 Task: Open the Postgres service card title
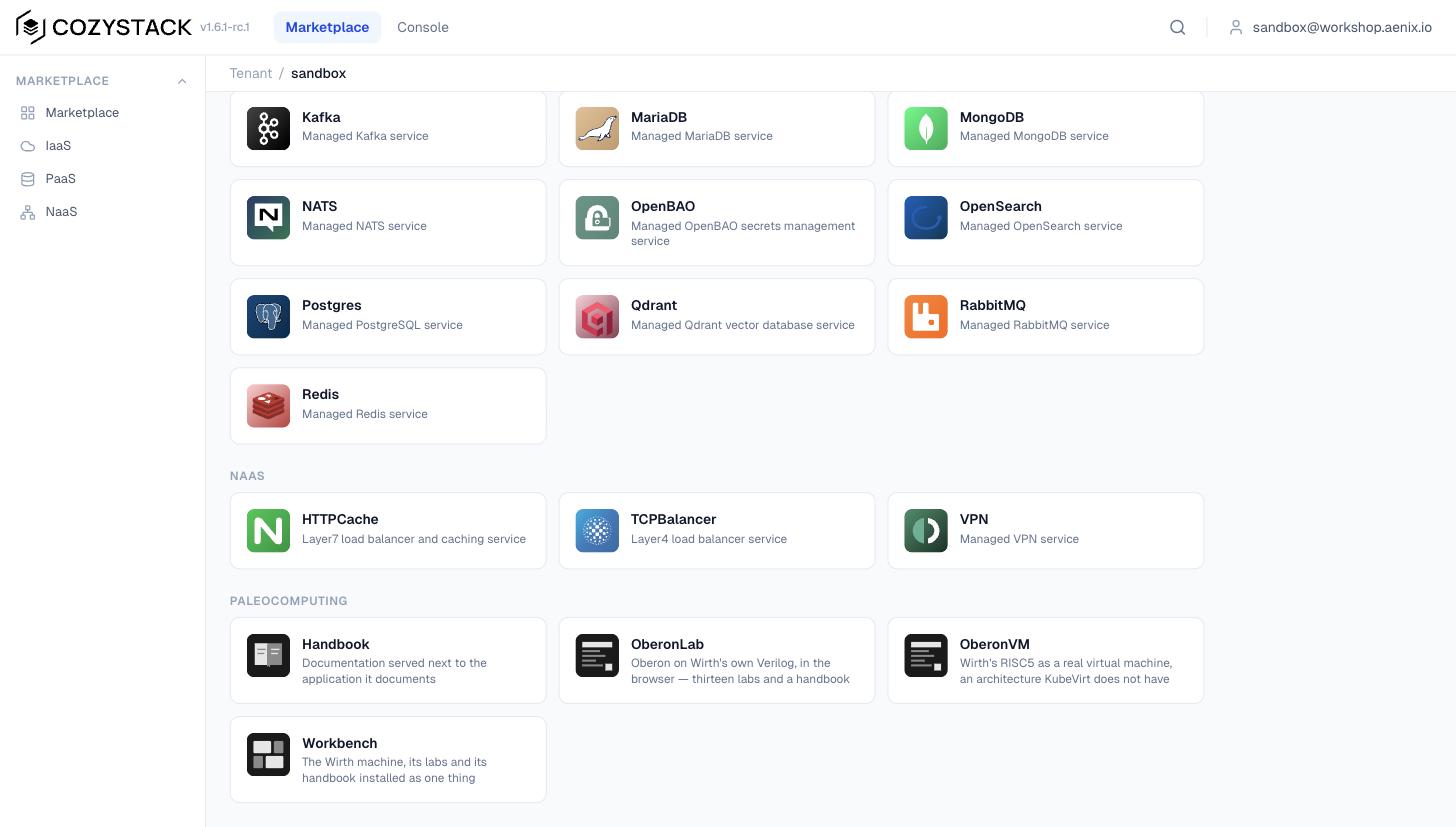tap(332, 305)
